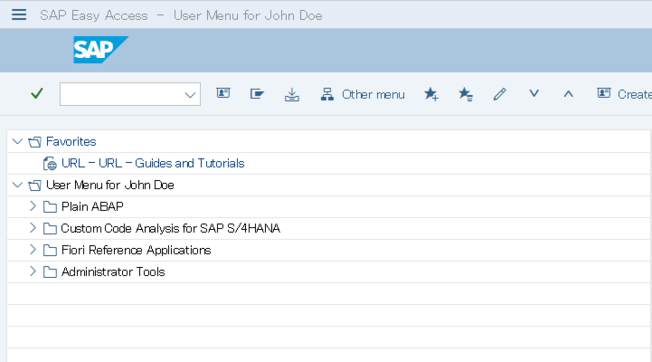Click the Add to Favorites star icon

(431, 94)
